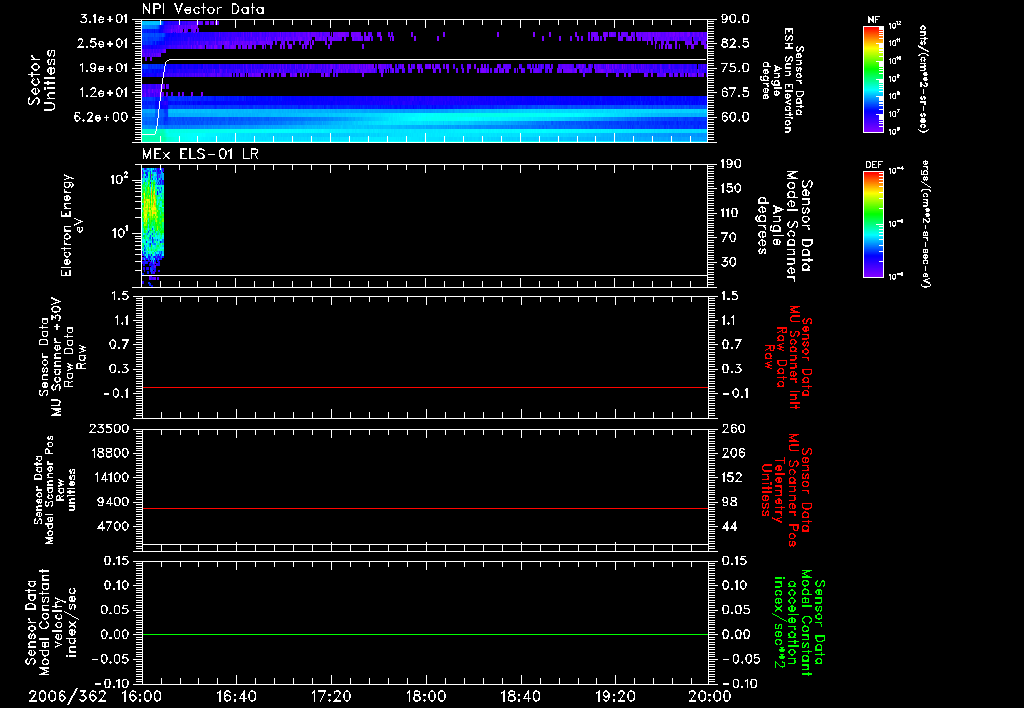Click the red 'MU Scanner Pos Telemetry' axis label
This screenshot has height=708, width=1024.
pos(787,490)
